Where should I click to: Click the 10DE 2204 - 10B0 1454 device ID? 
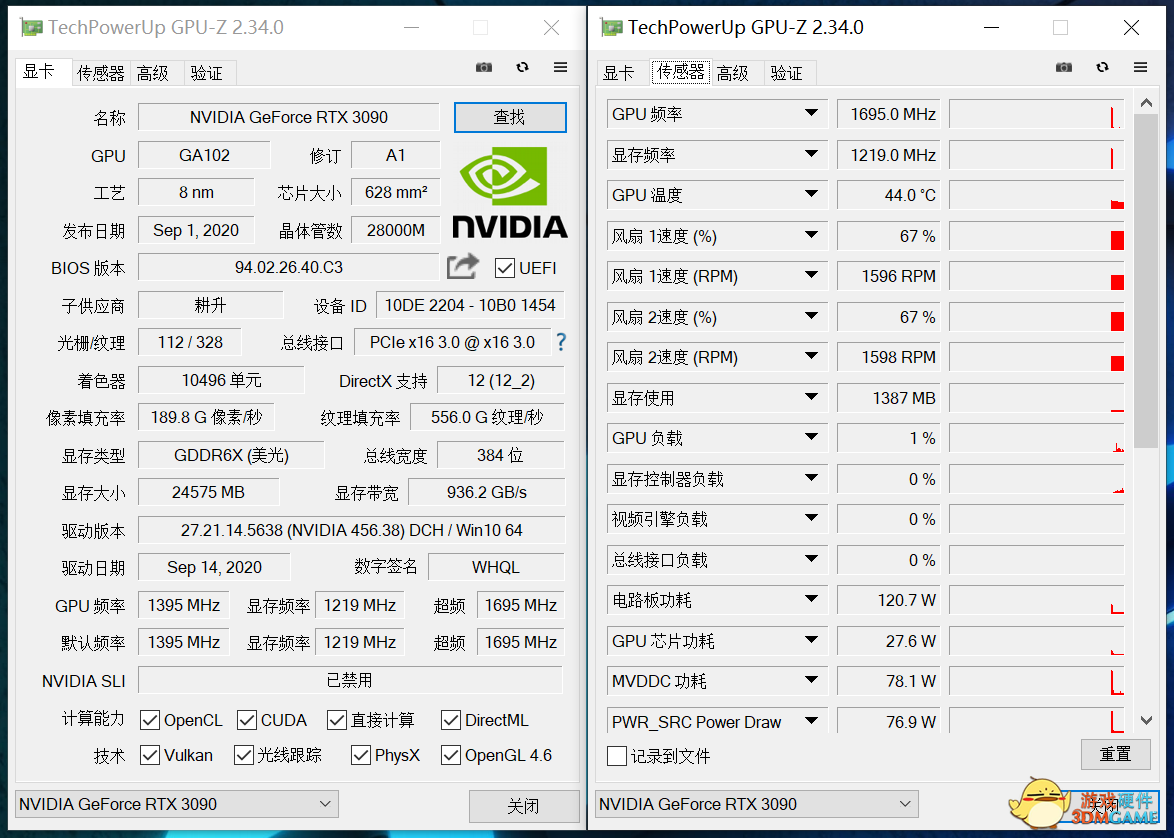[x=470, y=306]
